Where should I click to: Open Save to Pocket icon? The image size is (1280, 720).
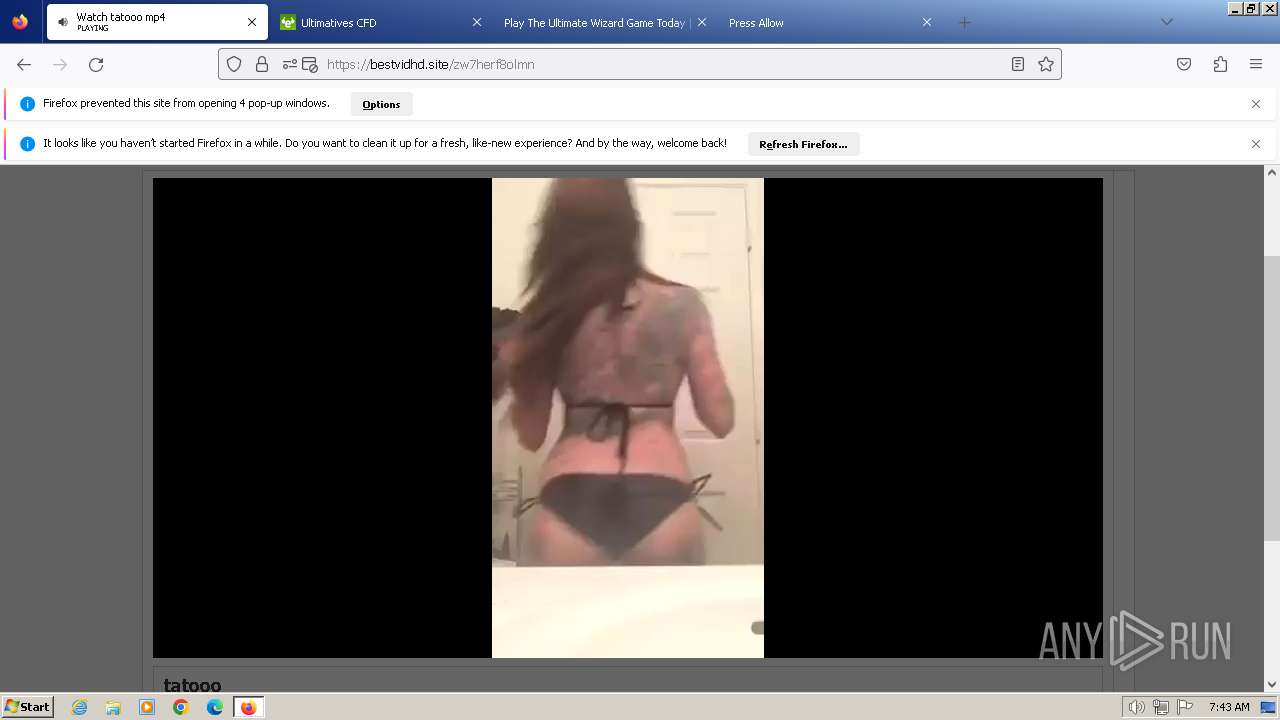click(x=1184, y=64)
